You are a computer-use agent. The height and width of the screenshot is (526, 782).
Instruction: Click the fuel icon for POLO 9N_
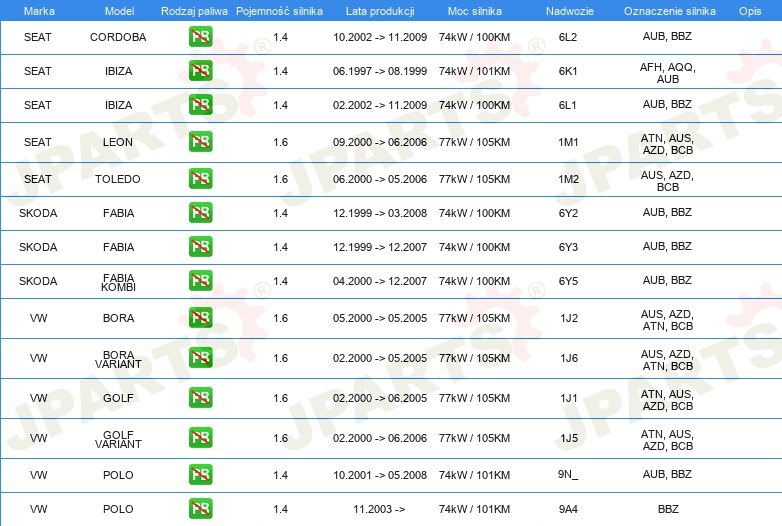coord(200,474)
